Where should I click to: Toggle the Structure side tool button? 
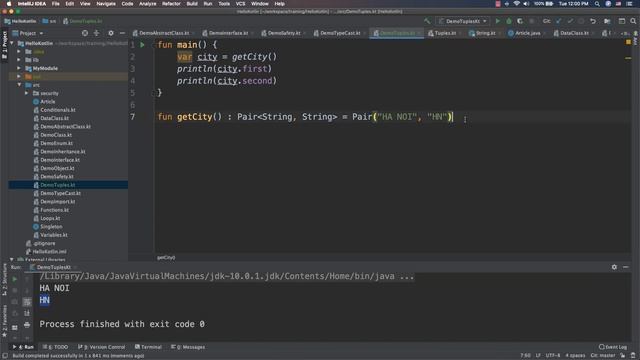point(4,279)
